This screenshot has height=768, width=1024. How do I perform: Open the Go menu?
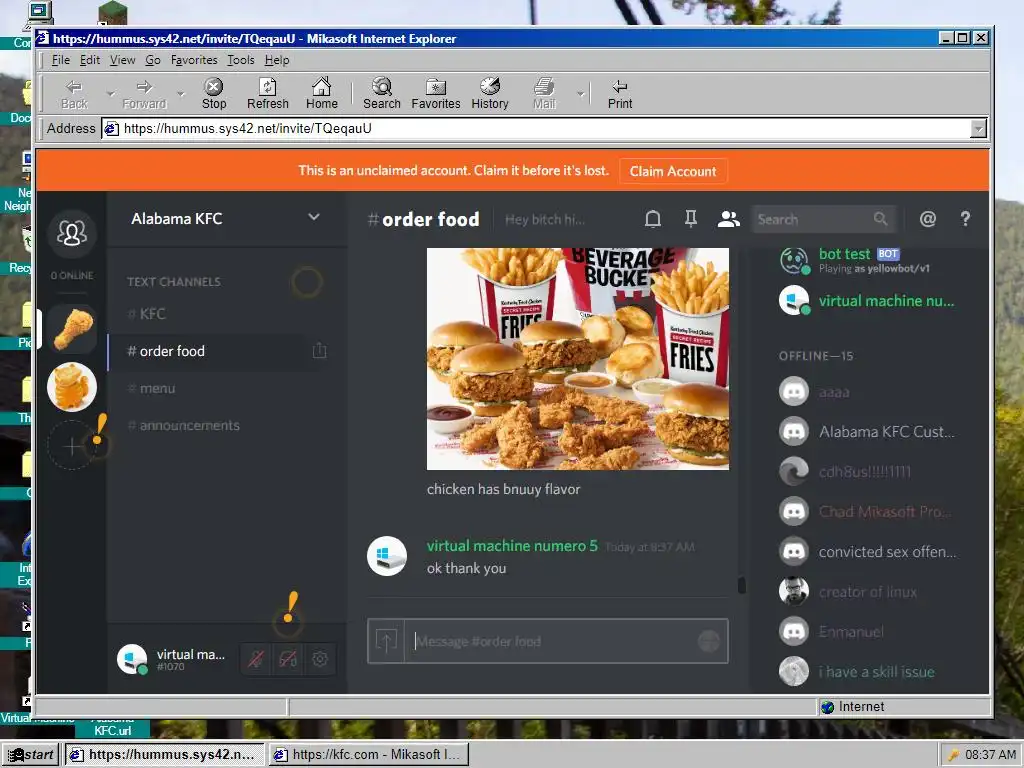(x=153, y=60)
